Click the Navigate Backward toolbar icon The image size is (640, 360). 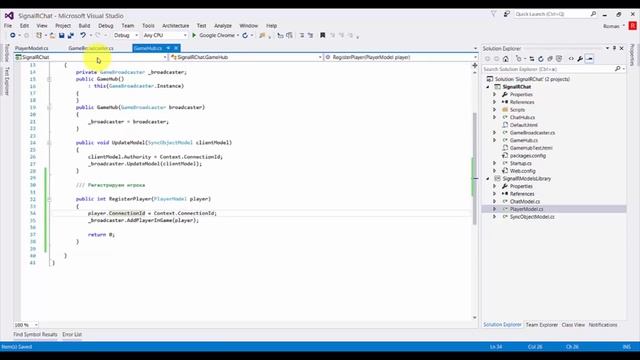pos(13,36)
